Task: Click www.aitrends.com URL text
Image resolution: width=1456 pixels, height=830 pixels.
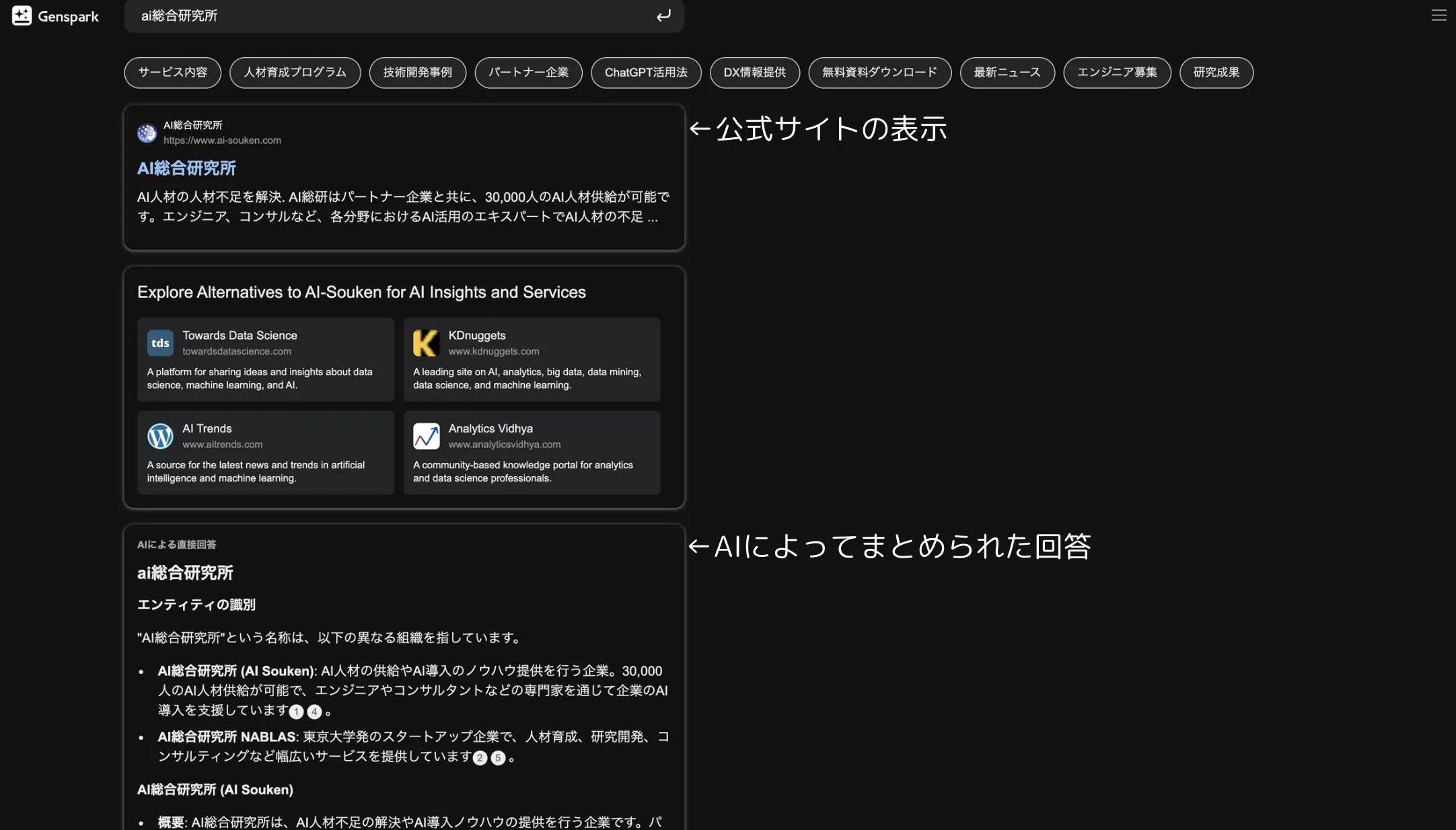Action: pos(223,445)
